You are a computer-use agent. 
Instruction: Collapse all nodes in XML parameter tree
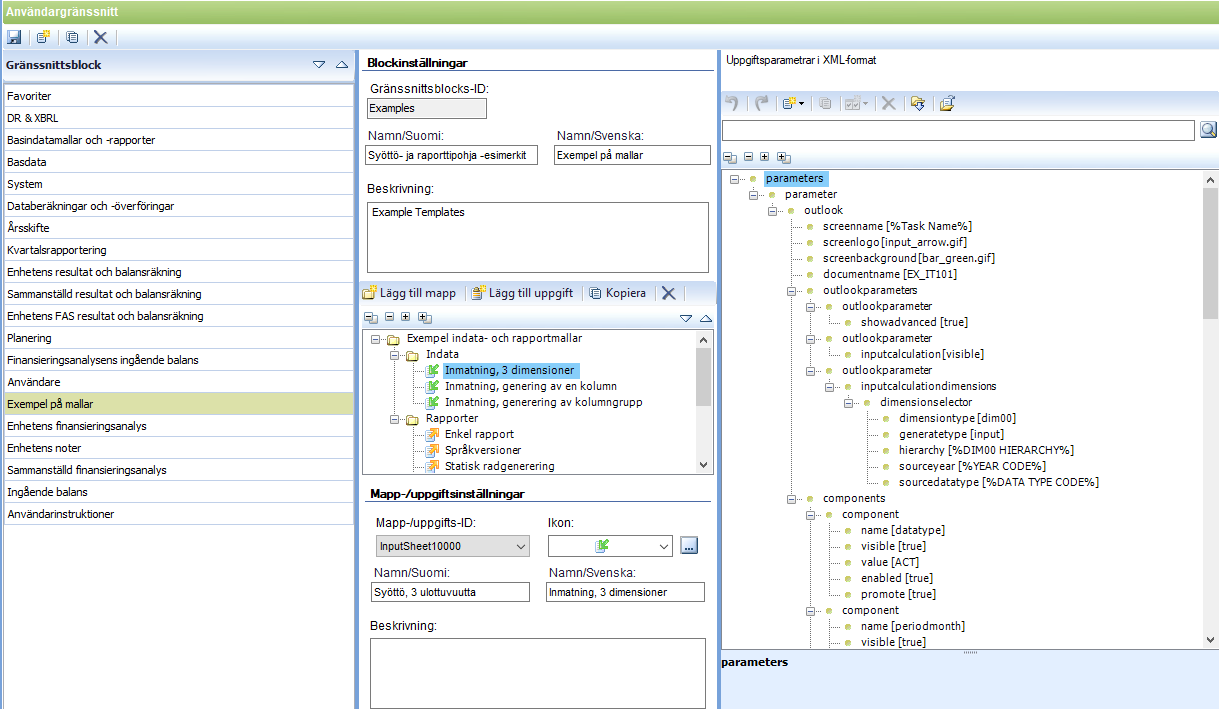point(729,157)
